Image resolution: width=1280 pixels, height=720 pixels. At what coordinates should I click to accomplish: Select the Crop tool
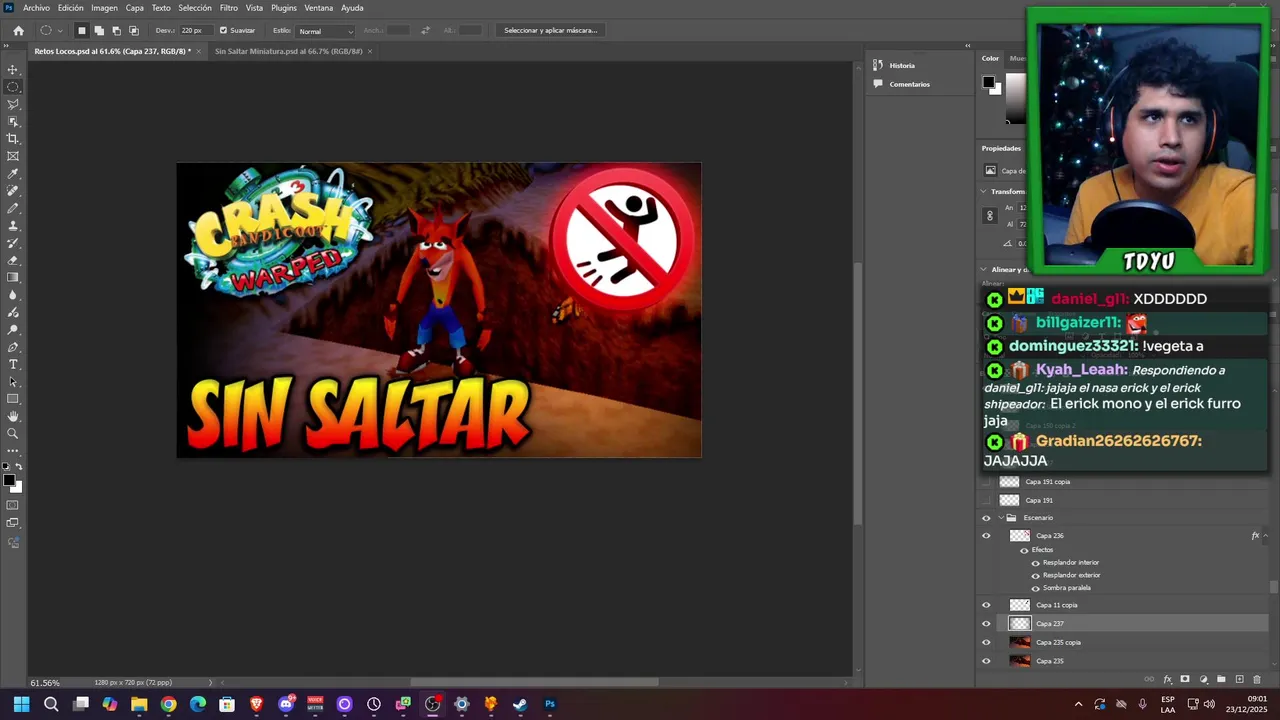click(13, 139)
